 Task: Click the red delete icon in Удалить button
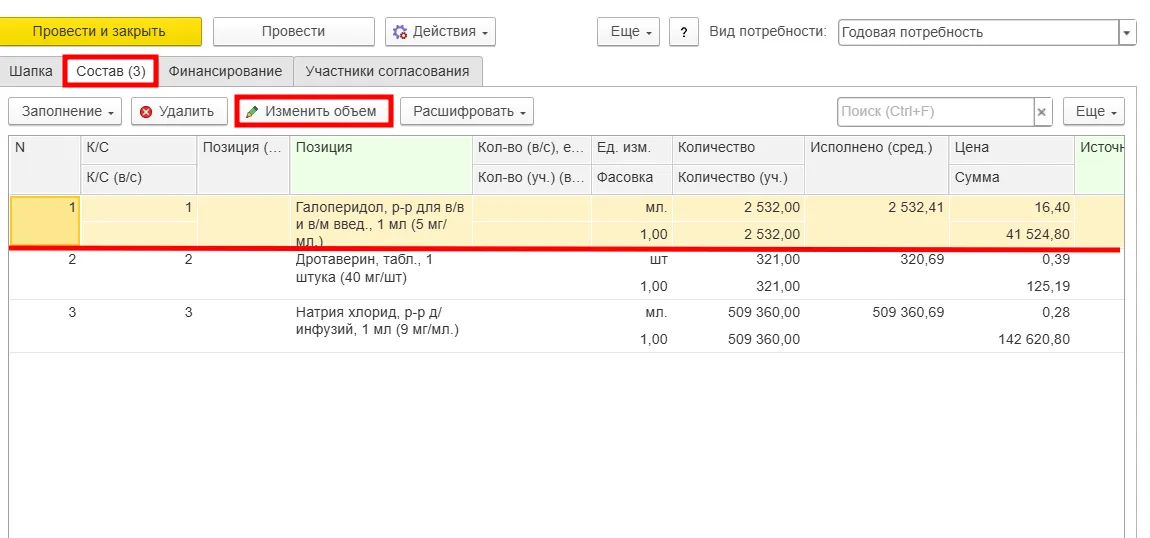tap(146, 112)
